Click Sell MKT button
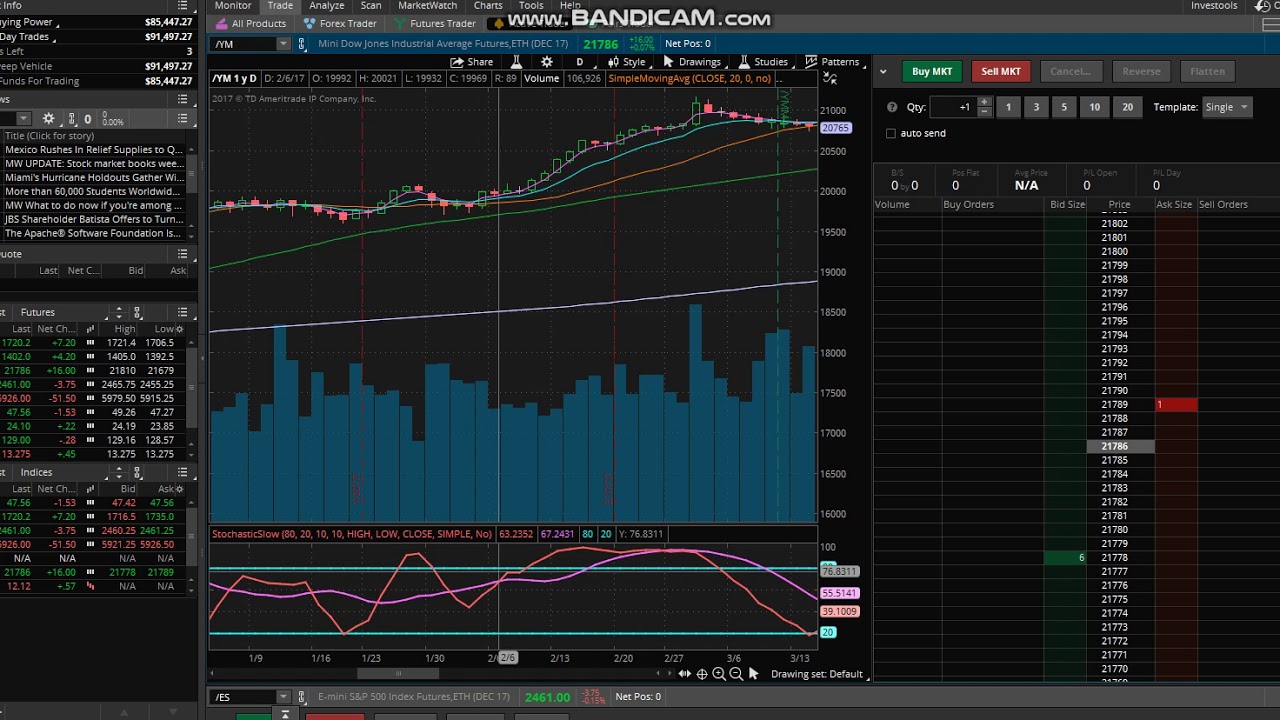1280x720 pixels. pos(1001,71)
